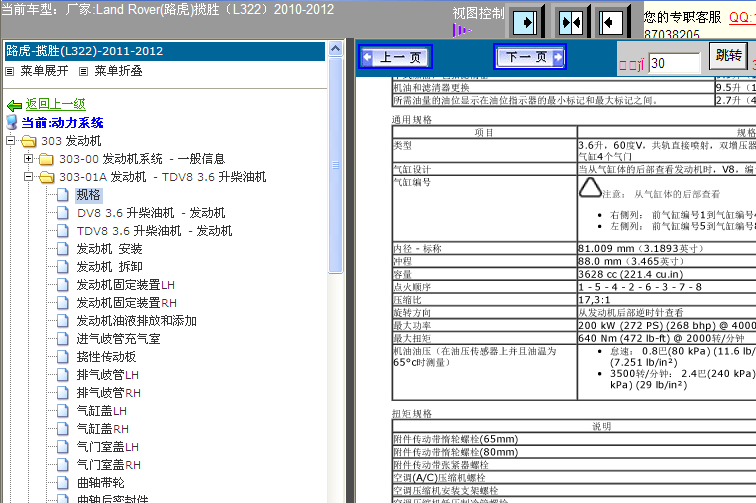Open 303-01A 发动机 - TDV8 3.6 folder

162,177
